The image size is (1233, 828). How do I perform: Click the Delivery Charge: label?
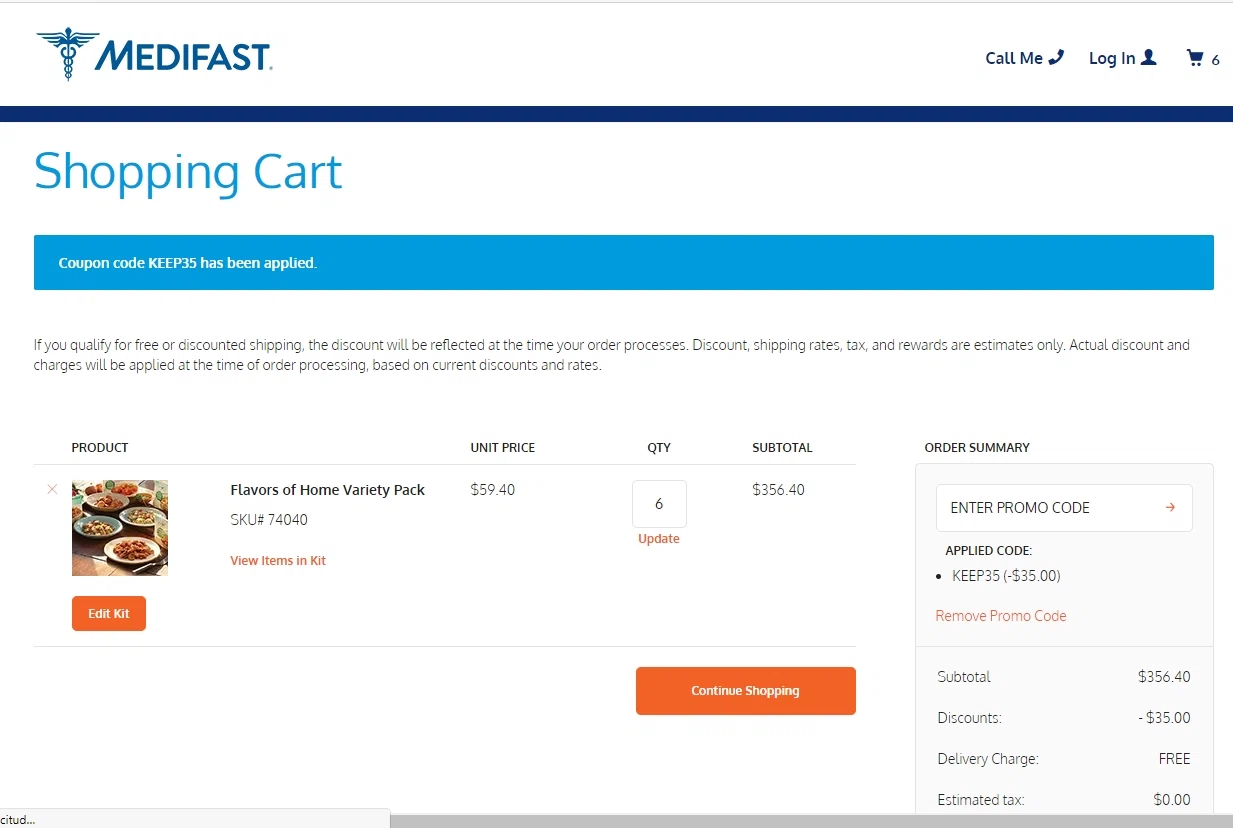[988, 759]
